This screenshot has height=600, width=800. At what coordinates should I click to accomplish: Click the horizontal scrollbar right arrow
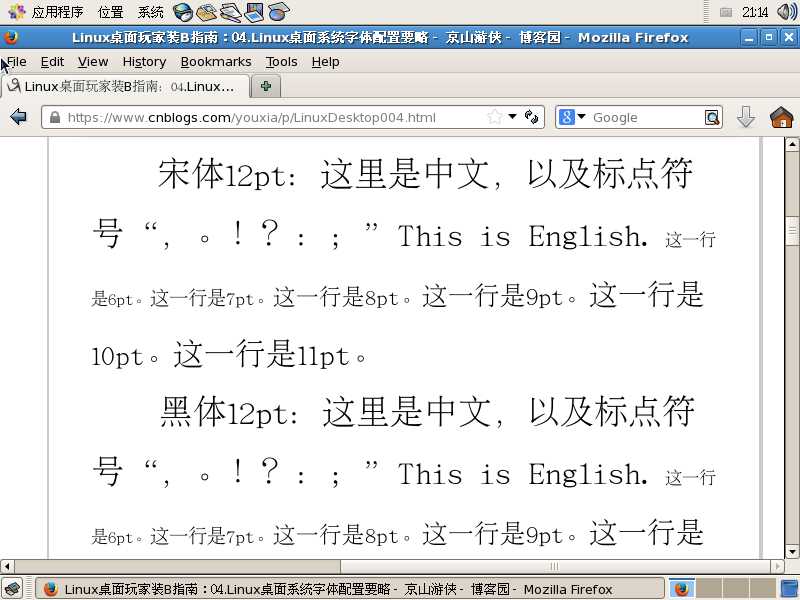[x=777, y=566]
